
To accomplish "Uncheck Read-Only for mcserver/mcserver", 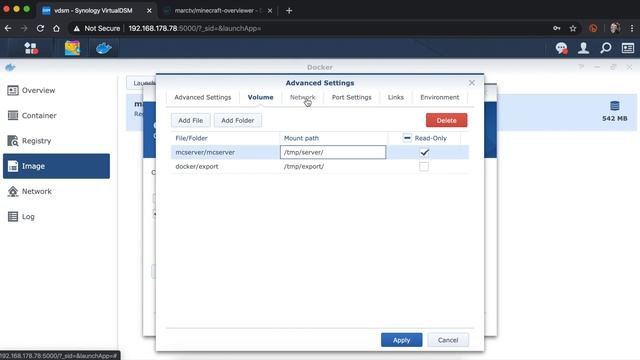I will [424, 152].
